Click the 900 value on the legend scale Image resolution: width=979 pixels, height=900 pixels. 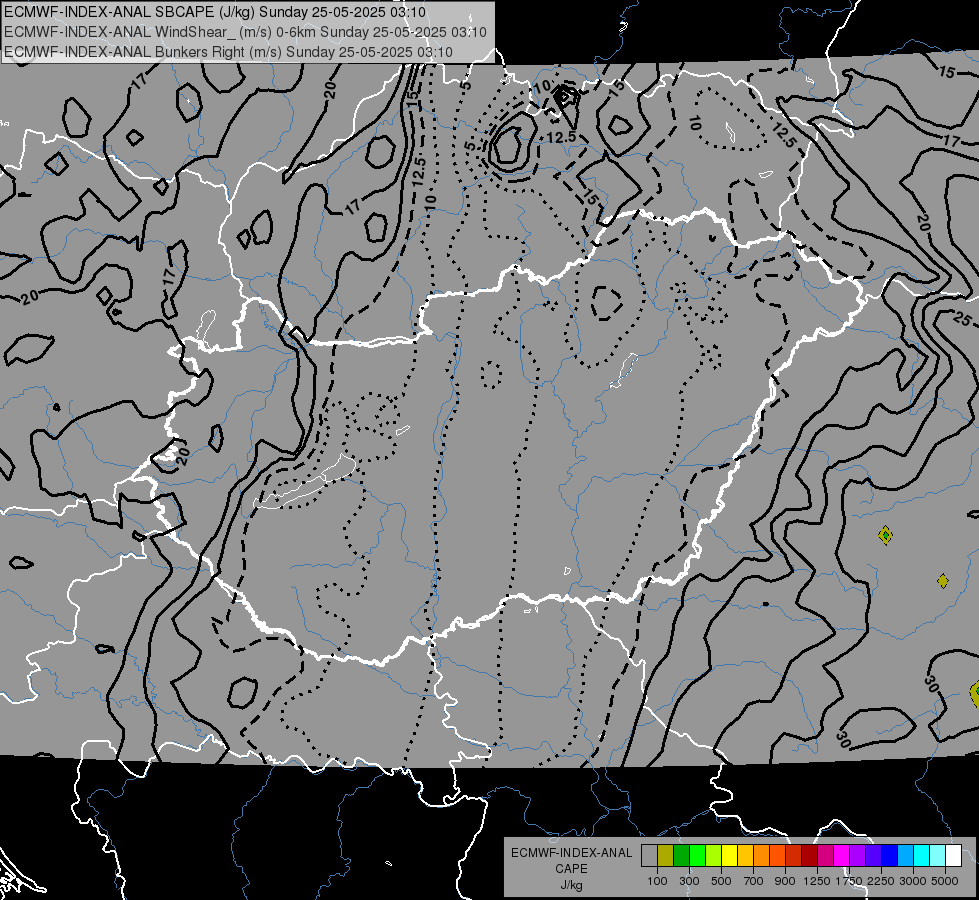tap(785, 881)
